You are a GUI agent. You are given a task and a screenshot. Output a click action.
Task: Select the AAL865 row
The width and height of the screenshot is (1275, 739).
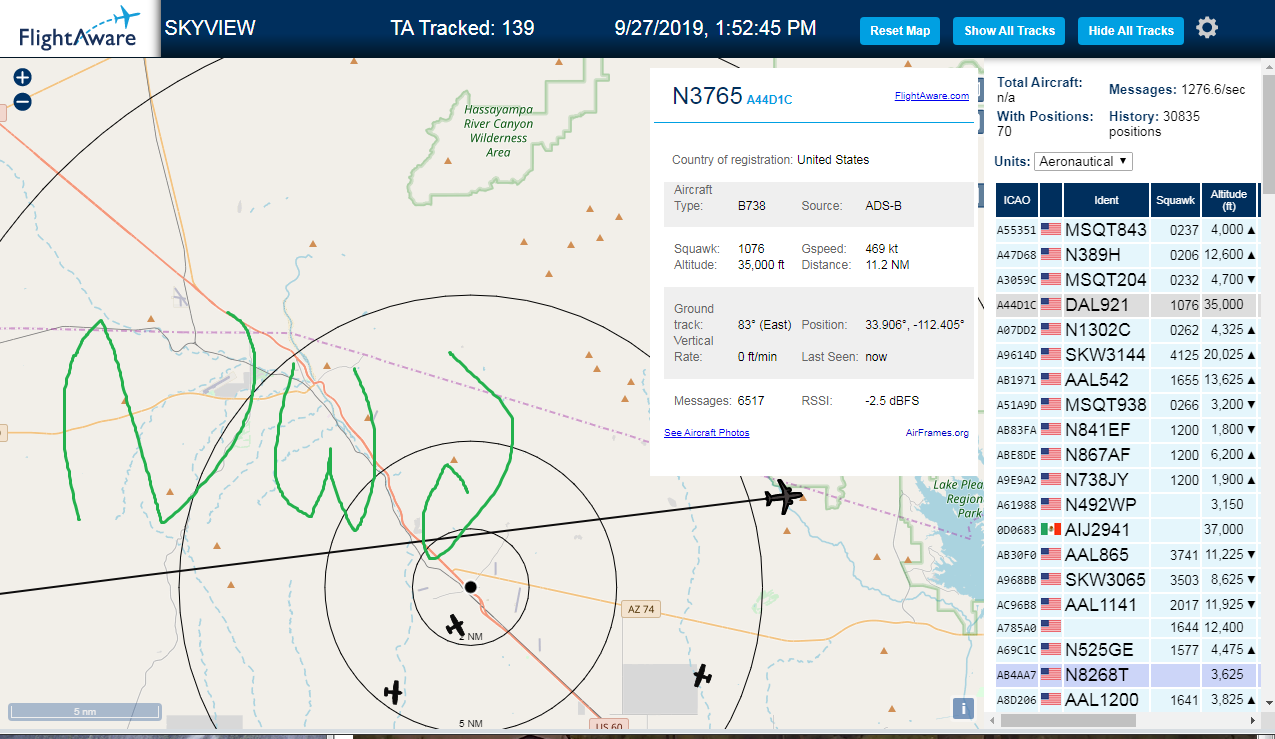pyautogui.click(x=1126, y=555)
